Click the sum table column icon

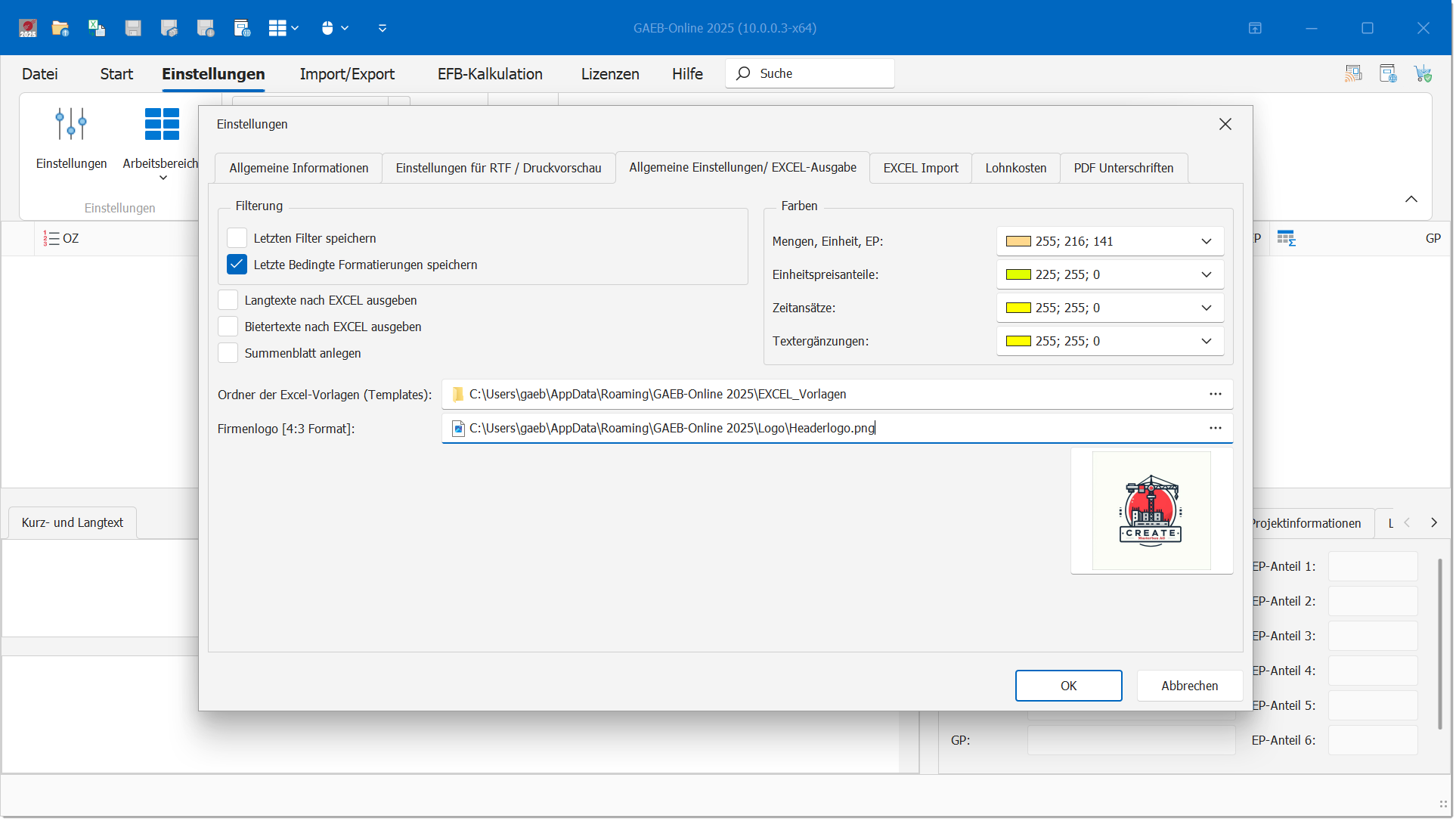coord(1286,238)
